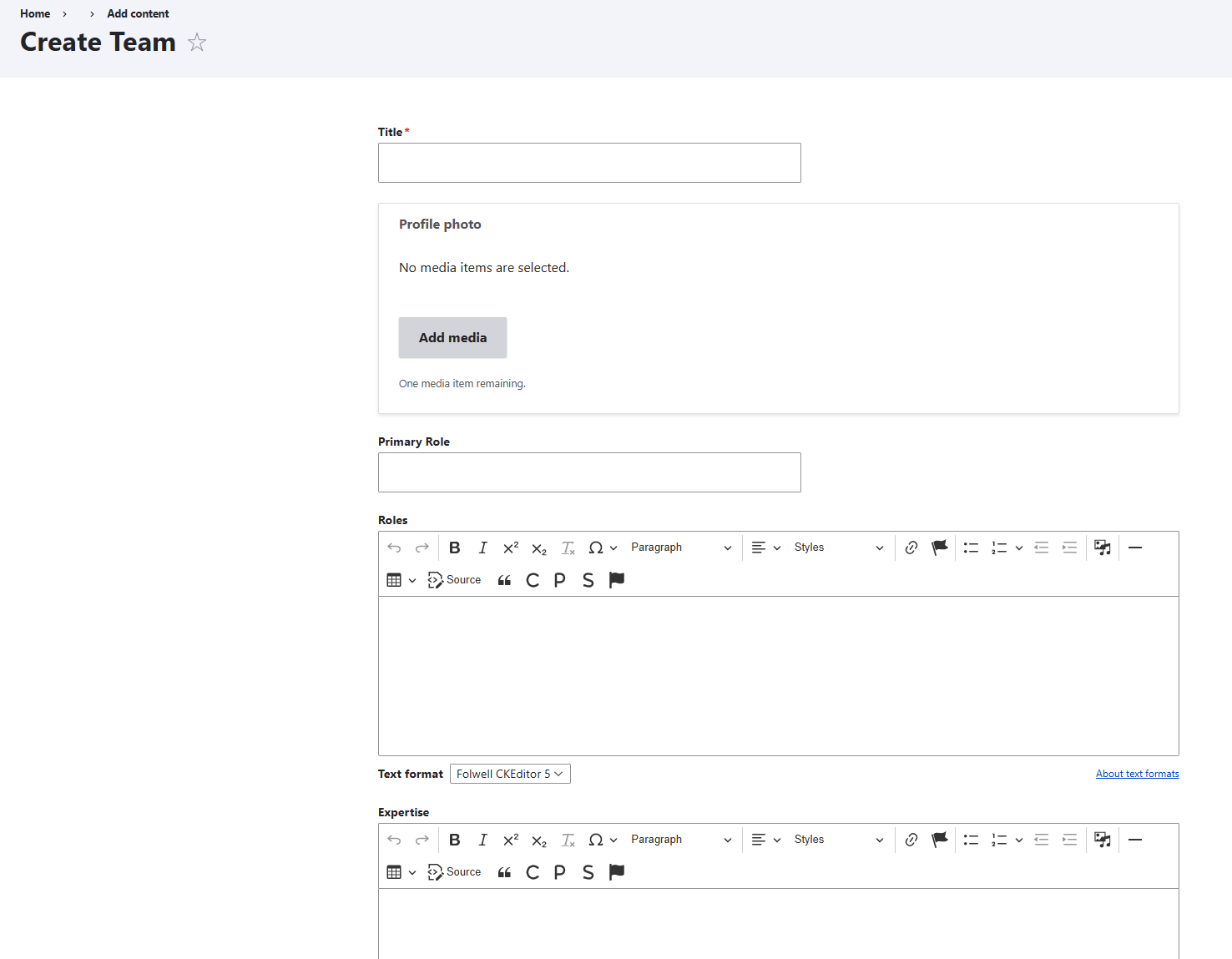Click the Primary Role input field
Screen dimensions: 1232x959
(589, 472)
